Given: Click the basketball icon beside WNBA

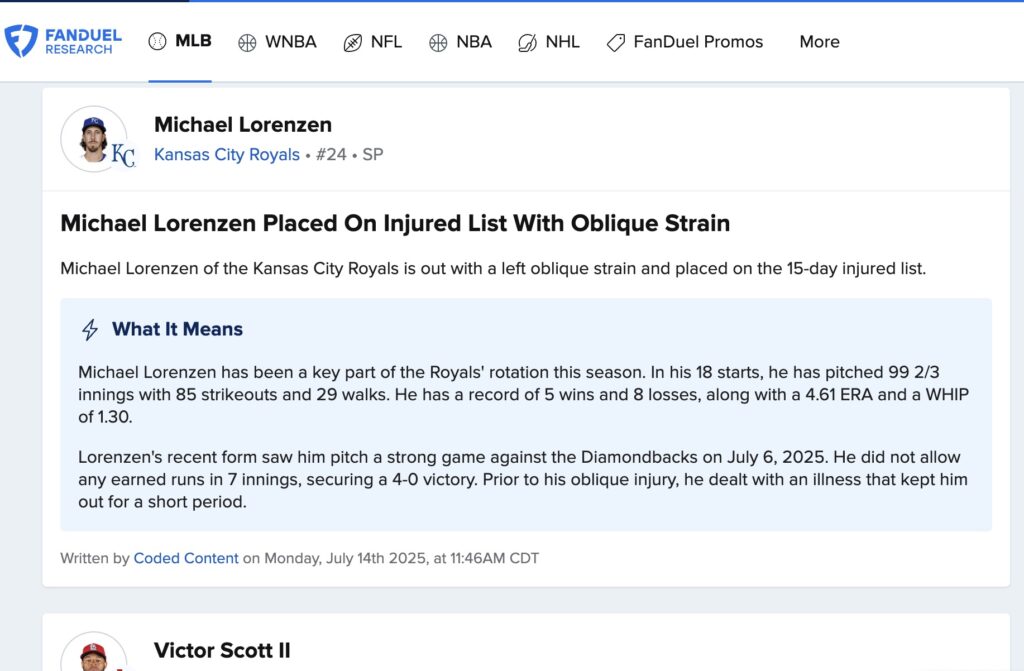Looking at the screenshot, I should click(x=248, y=42).
